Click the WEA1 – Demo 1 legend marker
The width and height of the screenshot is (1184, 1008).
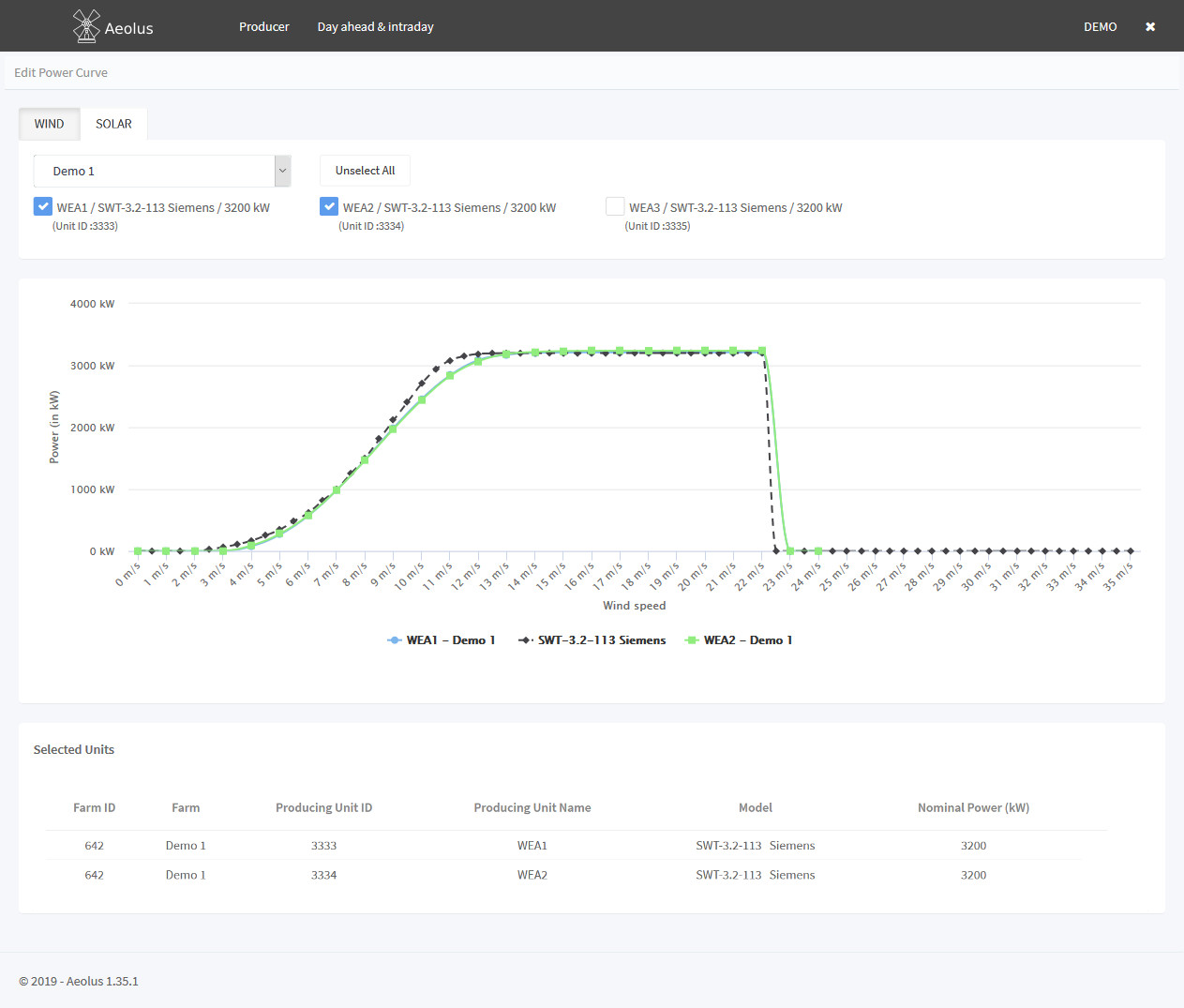click(x=395, y=640)
